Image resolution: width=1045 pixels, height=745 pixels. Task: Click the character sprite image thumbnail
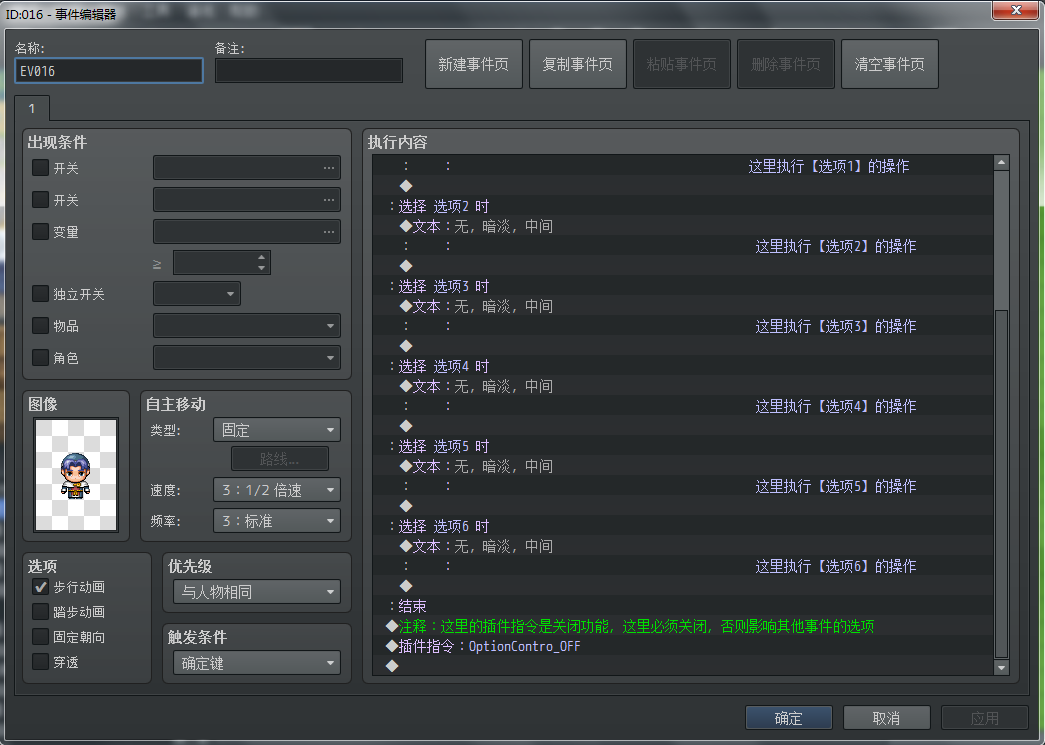click(76, 474)
